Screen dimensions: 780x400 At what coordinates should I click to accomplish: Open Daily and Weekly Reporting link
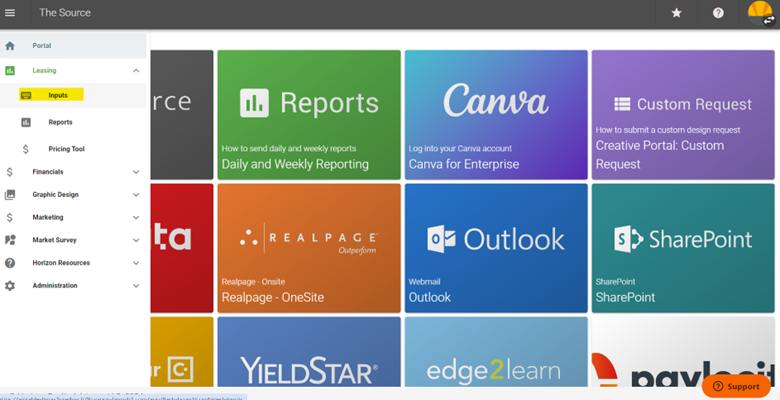pos(295,164)
